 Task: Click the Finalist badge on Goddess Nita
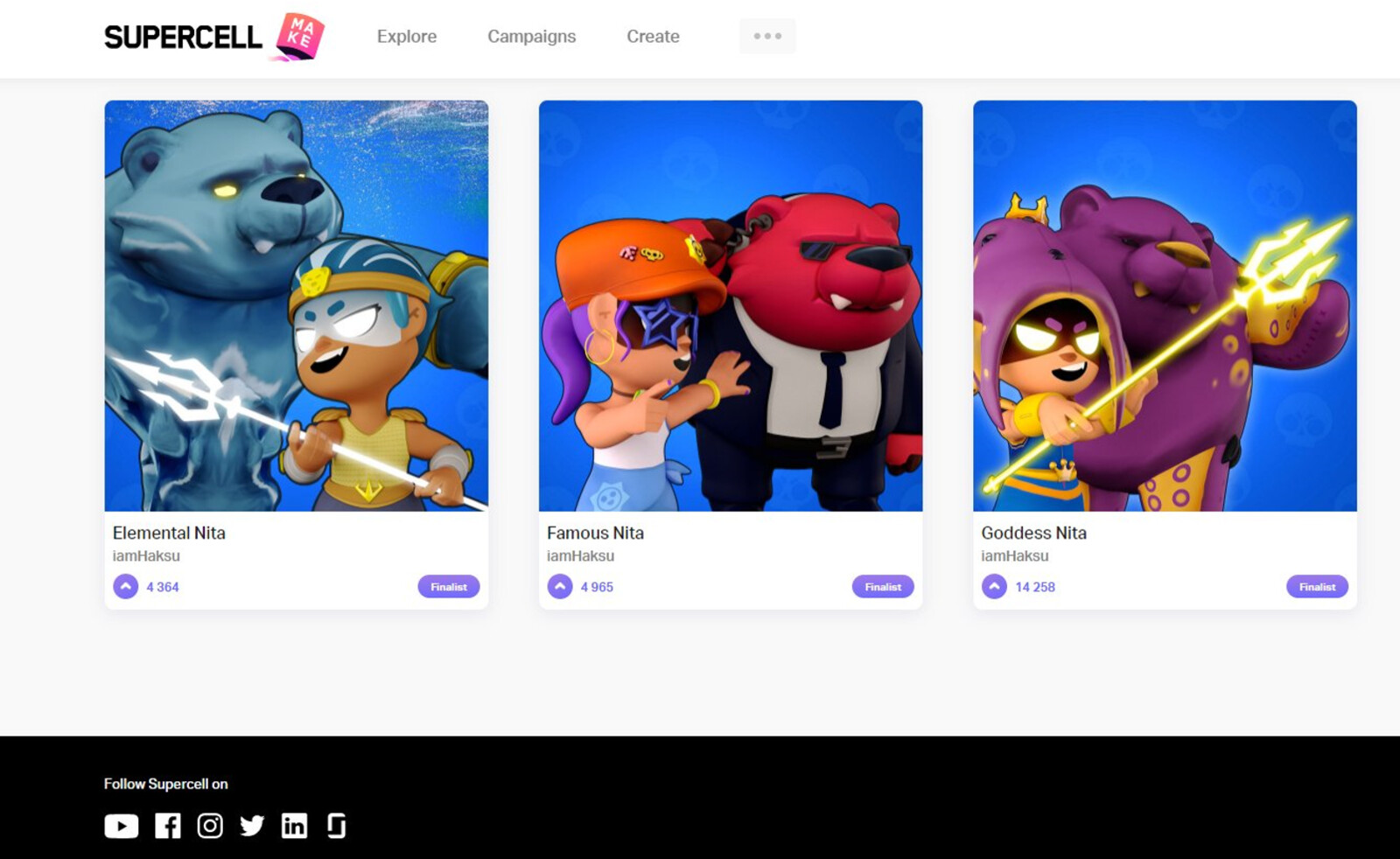[x=1316, y=586]
